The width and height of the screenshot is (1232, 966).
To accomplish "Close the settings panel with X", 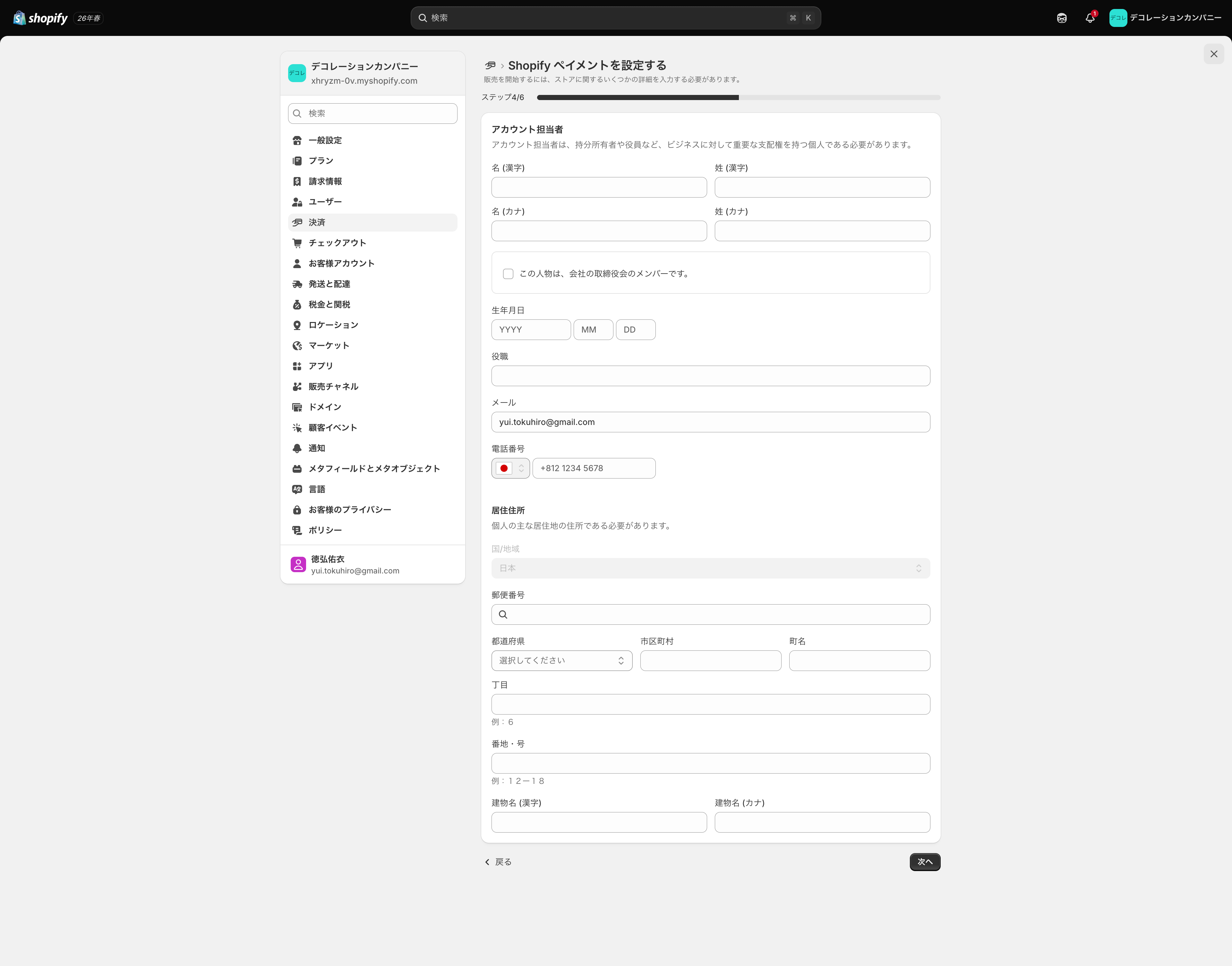I will pyautogui.click(x=1214, y=54).
